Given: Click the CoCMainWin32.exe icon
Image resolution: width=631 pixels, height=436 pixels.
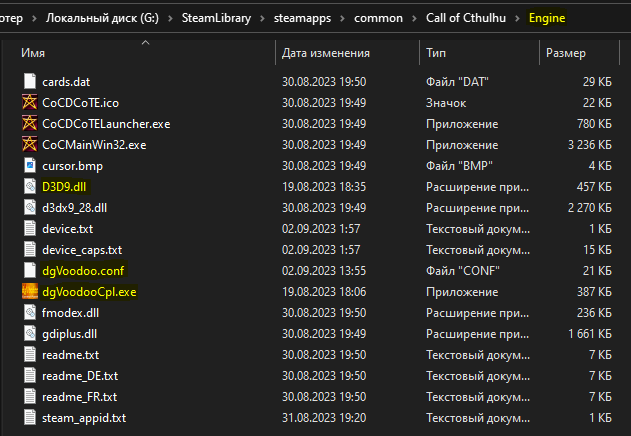Looking at the screenshot, I should 29,144.
